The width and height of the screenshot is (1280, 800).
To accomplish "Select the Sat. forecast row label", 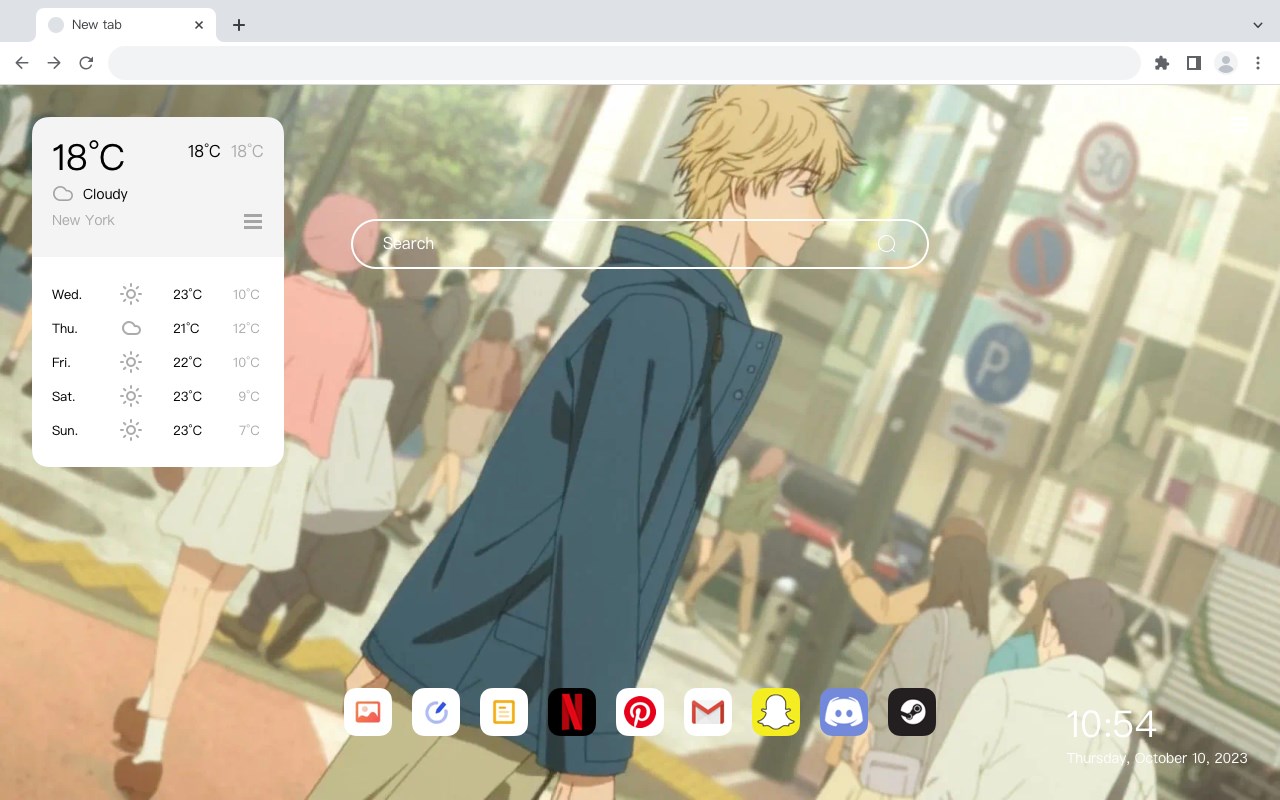I will (x=64, y=397).
